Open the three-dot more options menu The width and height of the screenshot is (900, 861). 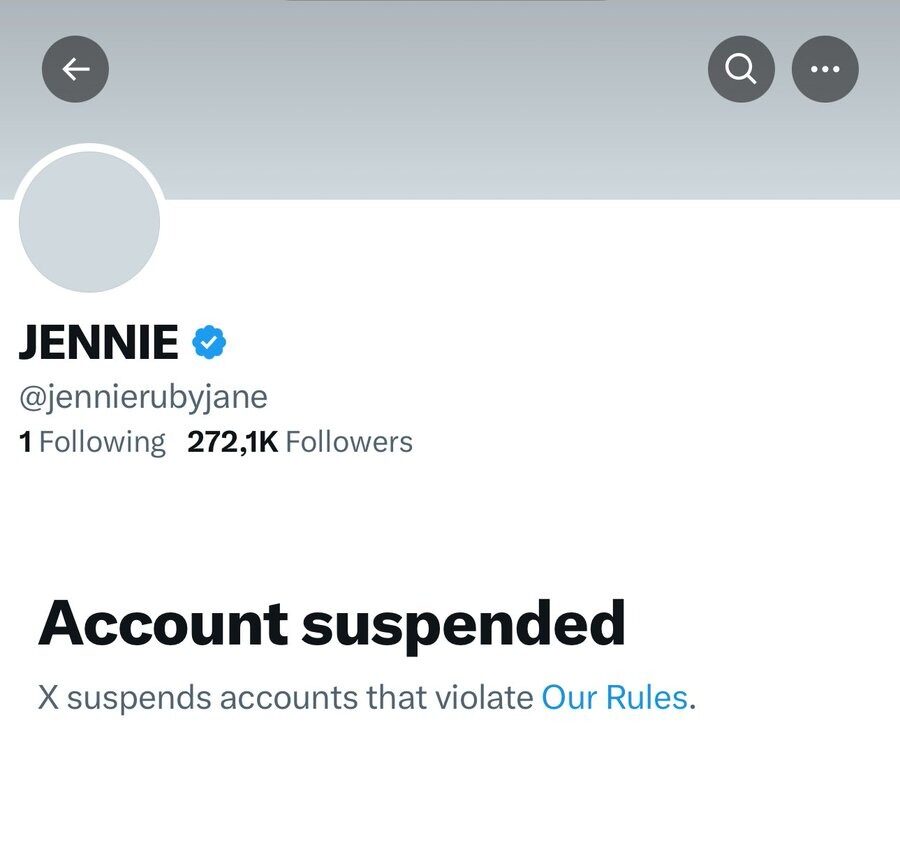[825, 69]
